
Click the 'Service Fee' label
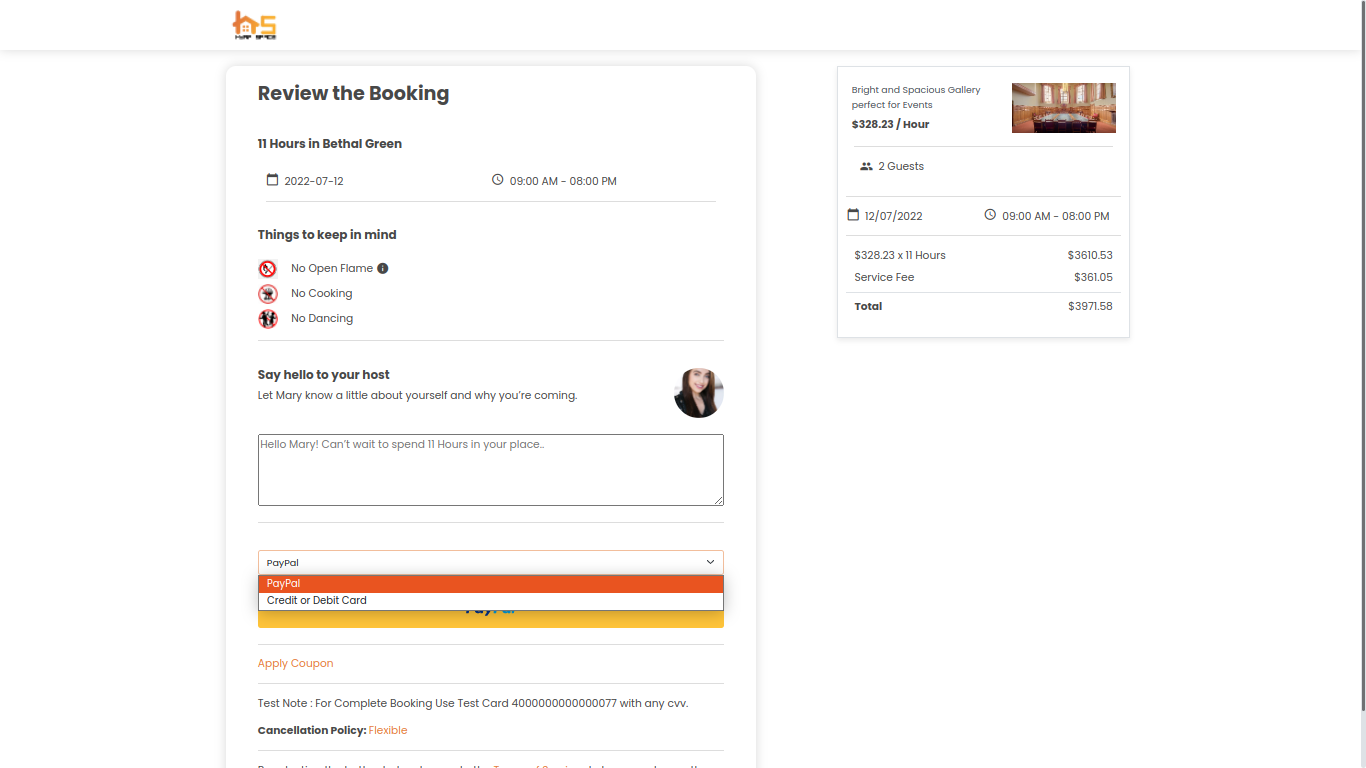pos(884,277)
